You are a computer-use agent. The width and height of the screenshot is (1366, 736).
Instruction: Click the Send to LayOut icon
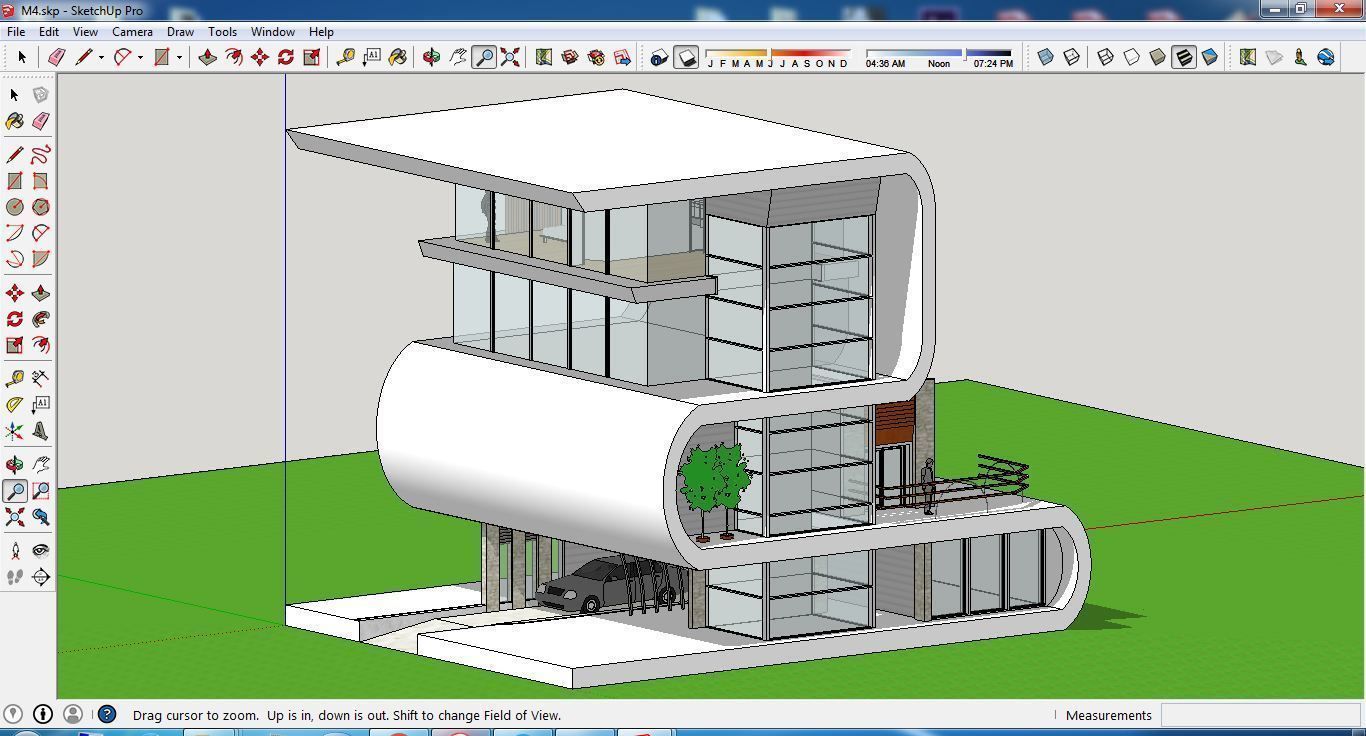(x=622, y=57)
